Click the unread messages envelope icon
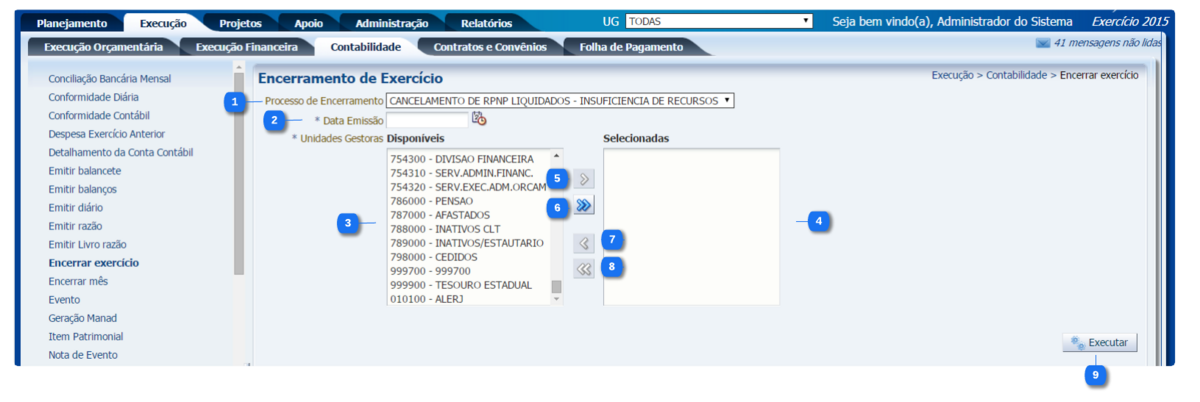Image resolution: width=1200 pixels, height=402 pixels. (1043, 44)
